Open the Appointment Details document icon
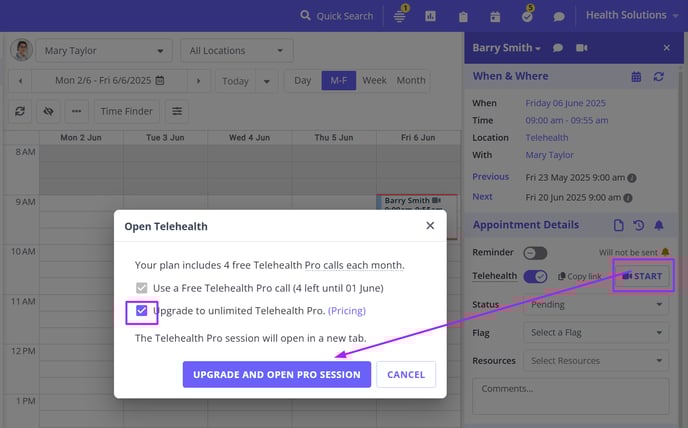688x428 pixels. 618,225
